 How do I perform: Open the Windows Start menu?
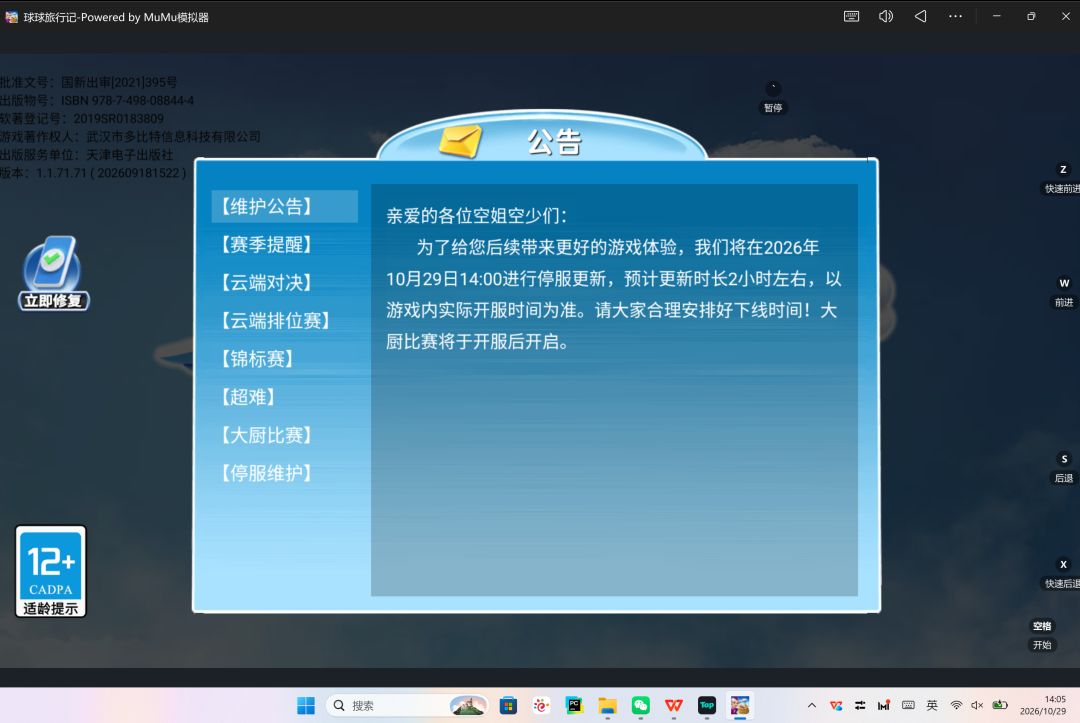point(306,705)
